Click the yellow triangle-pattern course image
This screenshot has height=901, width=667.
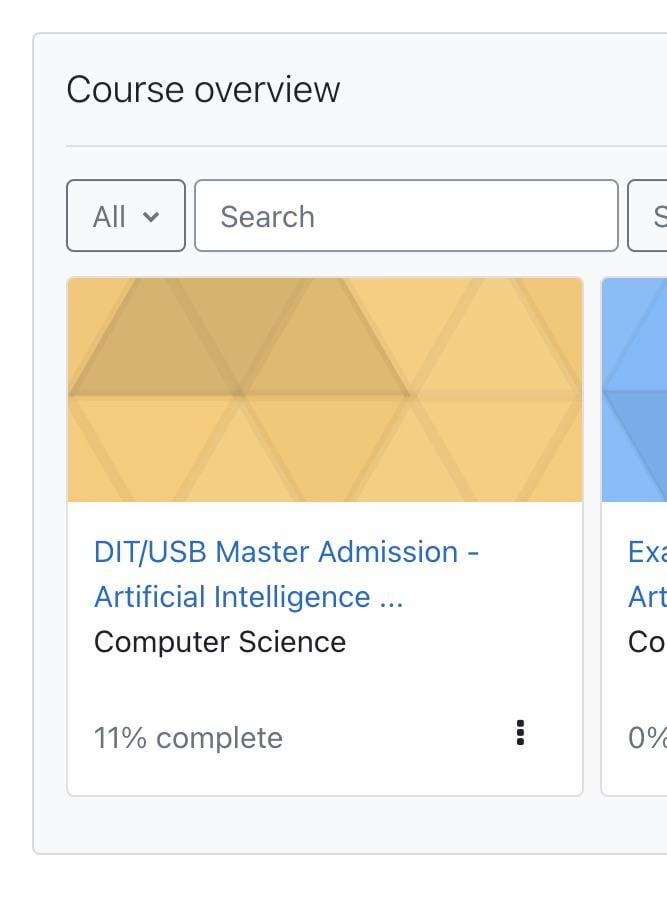coord(325,390)
